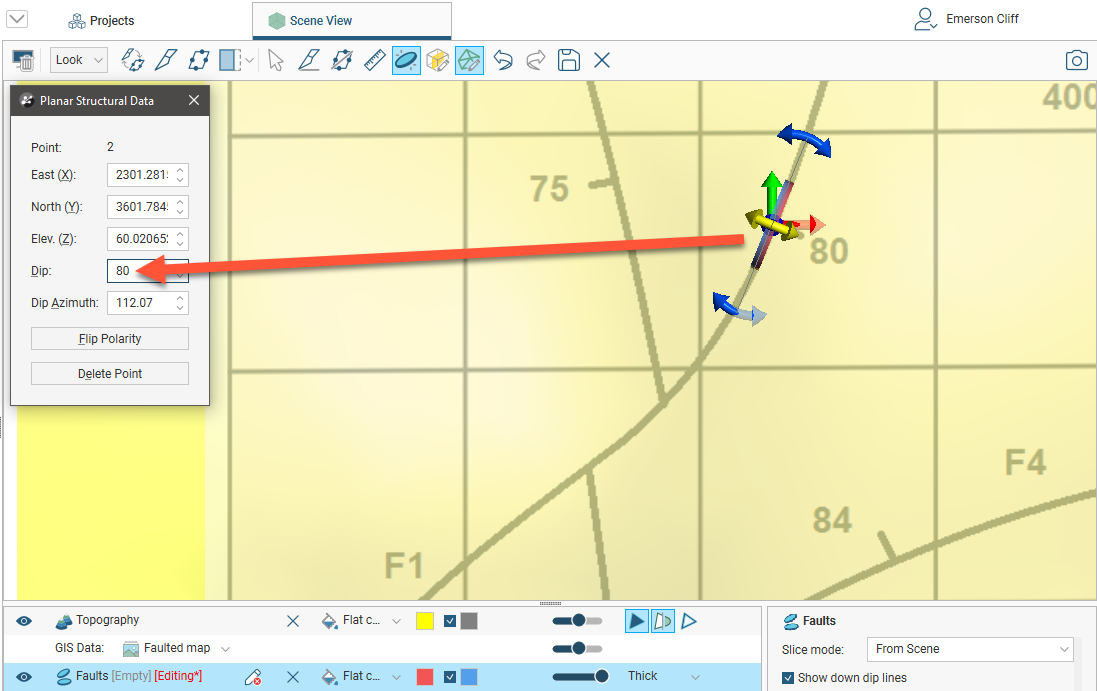Screen dimensions: 1097x691
Task: Click the Faults blue colour swatch
Action: pyautogui.click(x=469, y=677)
